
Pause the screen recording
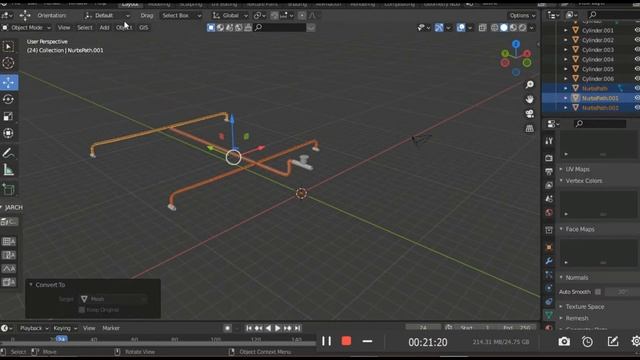(327, 341)
